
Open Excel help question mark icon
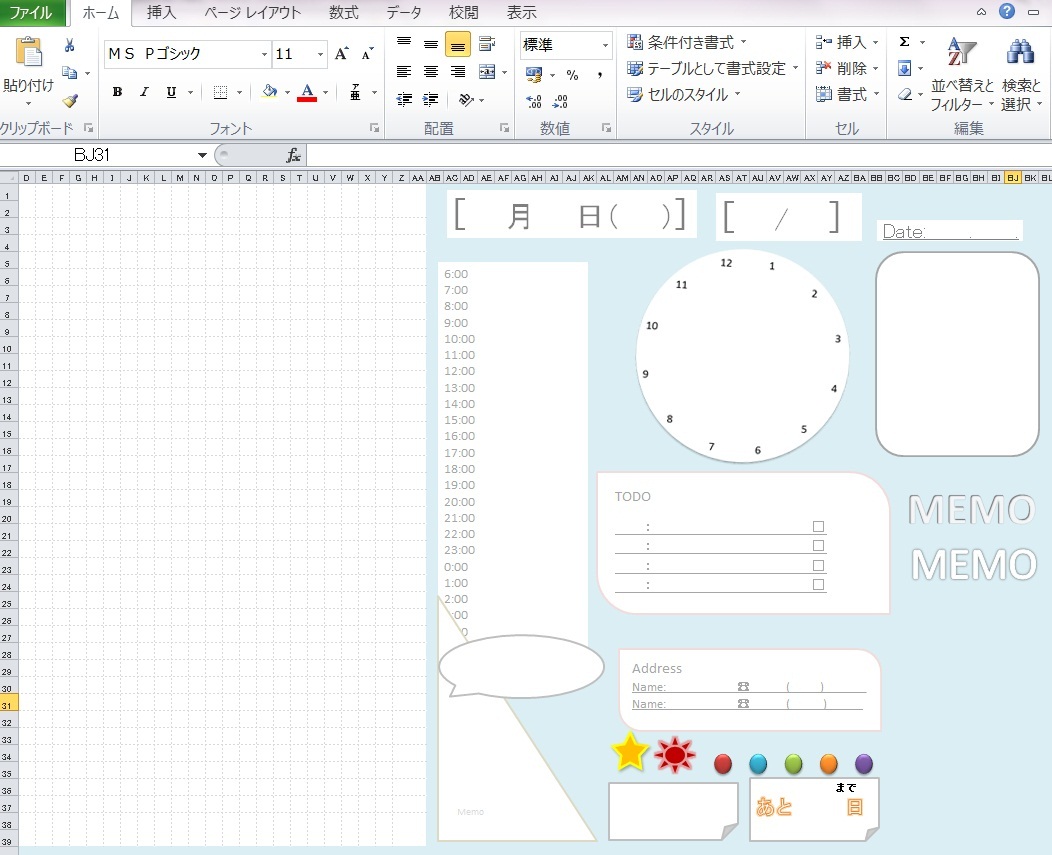pos(1006,12)
